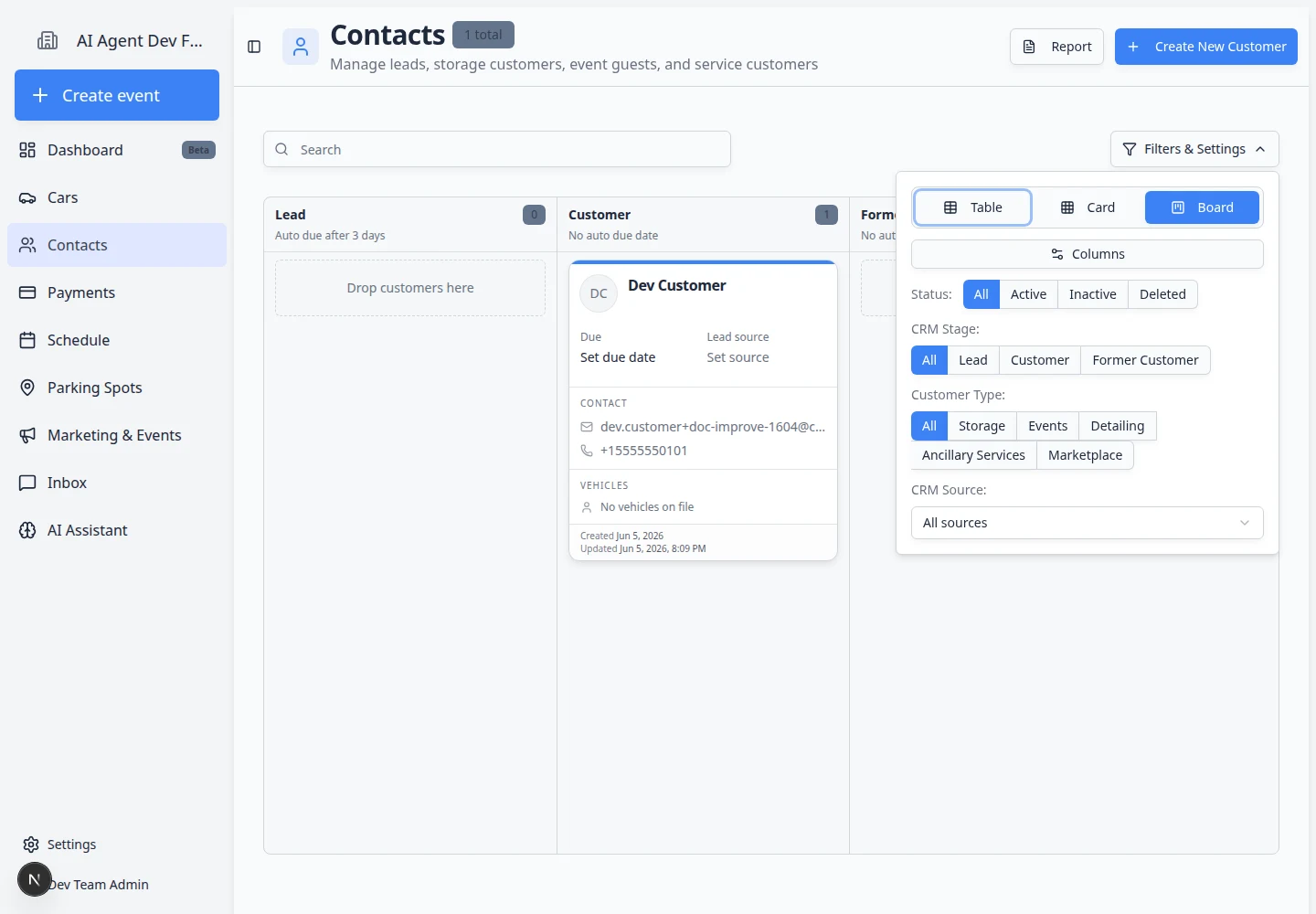Open the Report button
Image resolution: width=1316 pixels, height=914 pixels.
click(1056, 47)
